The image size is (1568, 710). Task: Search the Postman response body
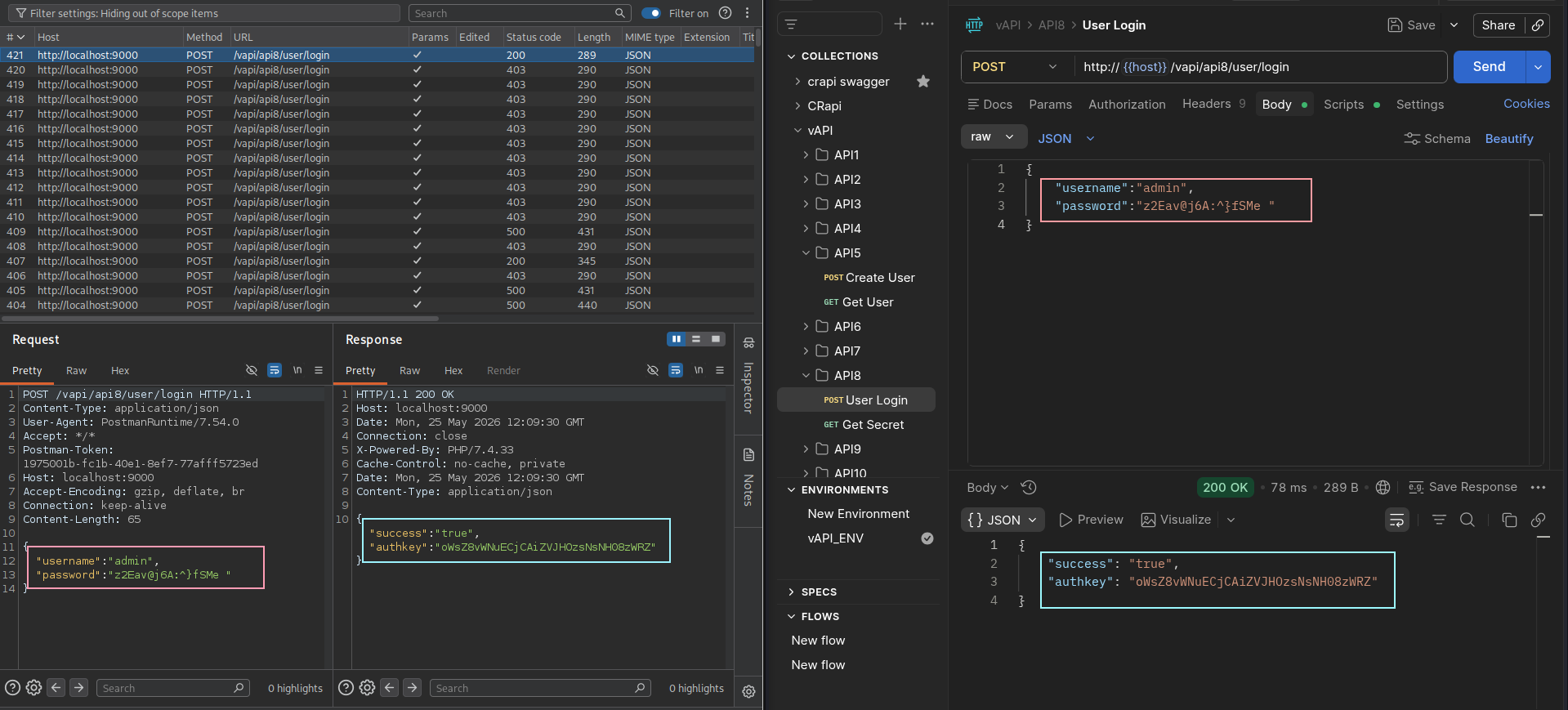tap(1467, 520)
